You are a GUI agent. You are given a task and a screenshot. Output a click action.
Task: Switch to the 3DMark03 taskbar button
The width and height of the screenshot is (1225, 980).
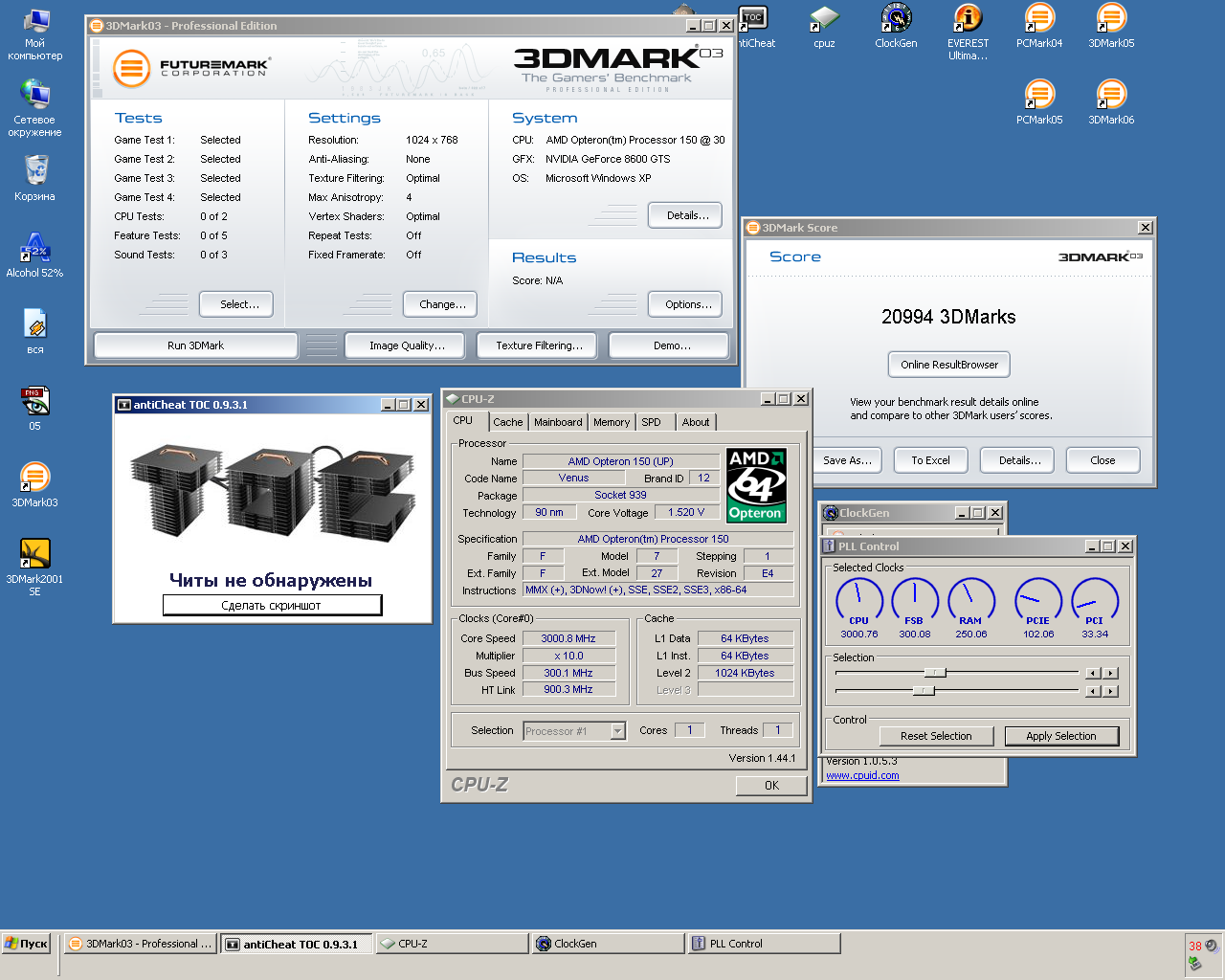pyautogui.click(x=141, y=944)
